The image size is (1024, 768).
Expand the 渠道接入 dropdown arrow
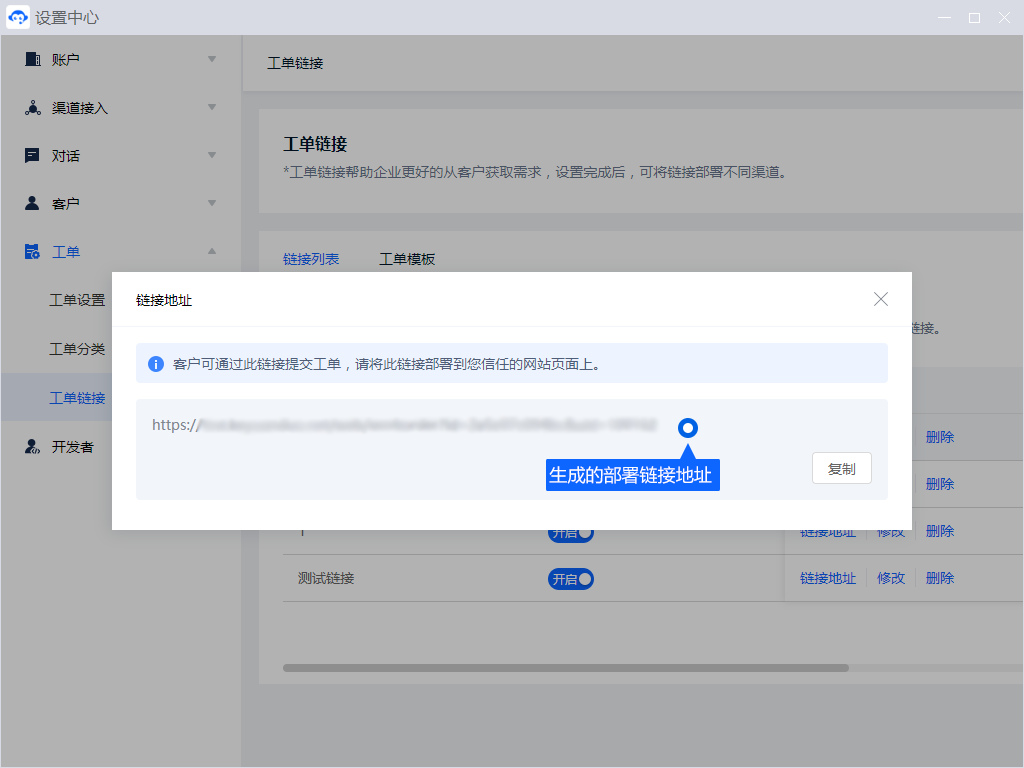tap(211, 107)
